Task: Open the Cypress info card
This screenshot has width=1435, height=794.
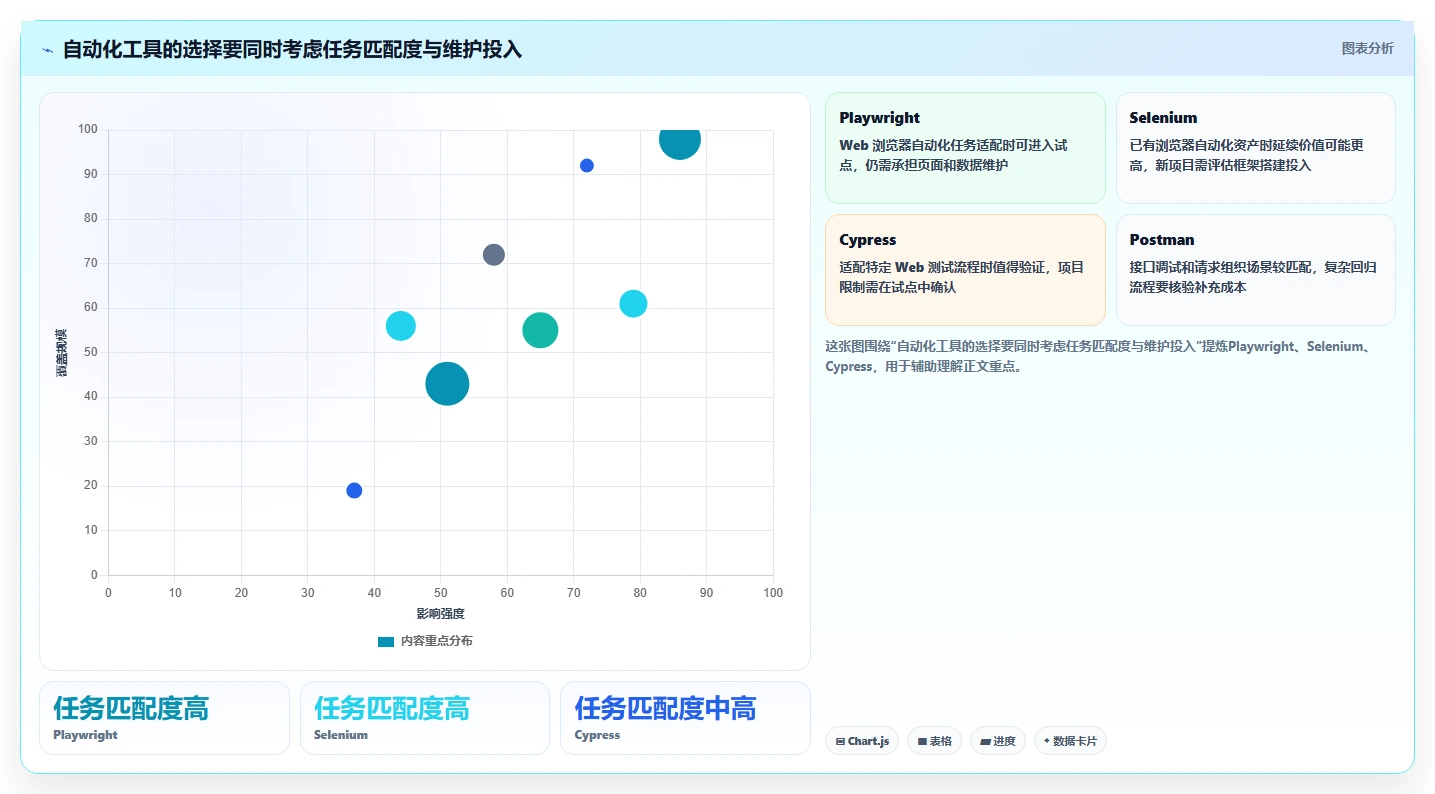Action: (965, 270)
